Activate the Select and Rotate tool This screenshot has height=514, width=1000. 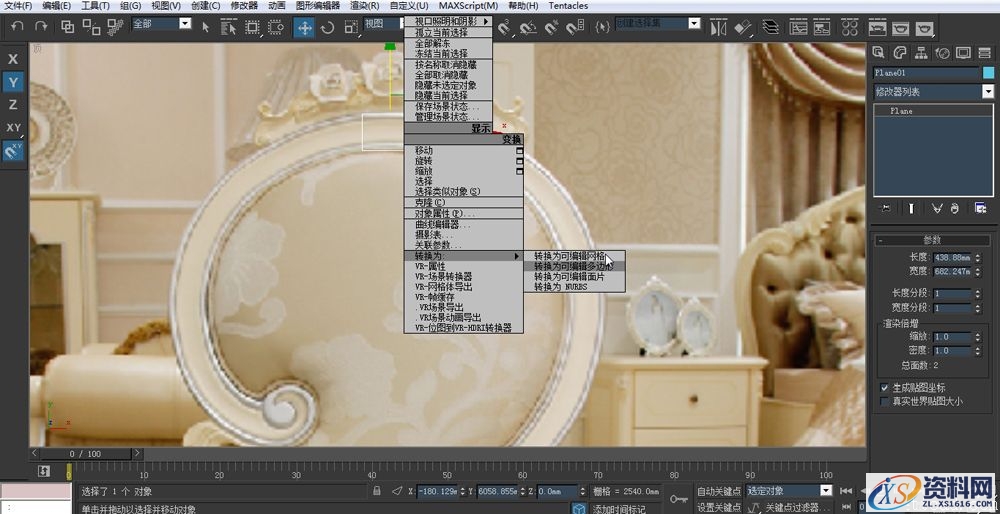coord(327,27)
